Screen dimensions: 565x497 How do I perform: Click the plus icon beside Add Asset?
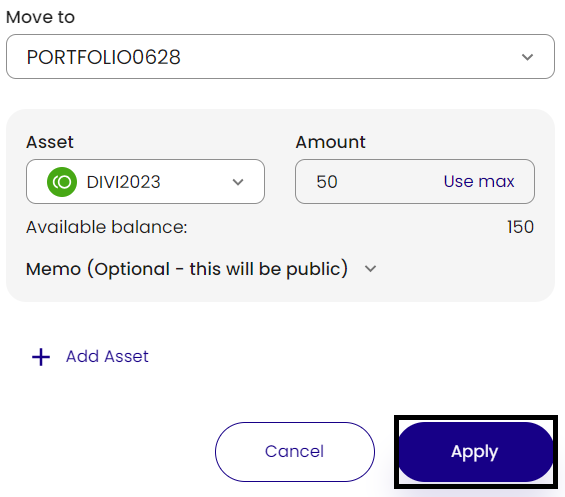click(x=41, y=357)
